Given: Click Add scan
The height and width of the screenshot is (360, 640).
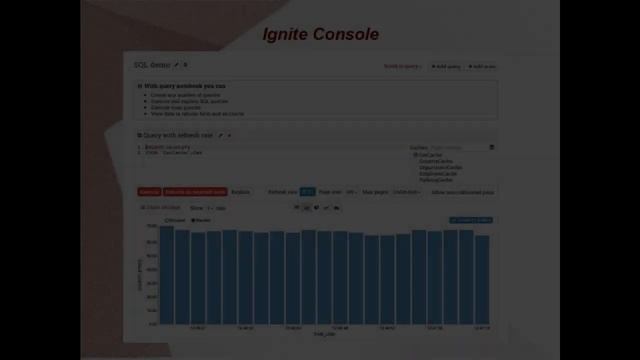Looking at the screenshot, I should (482, 67).
